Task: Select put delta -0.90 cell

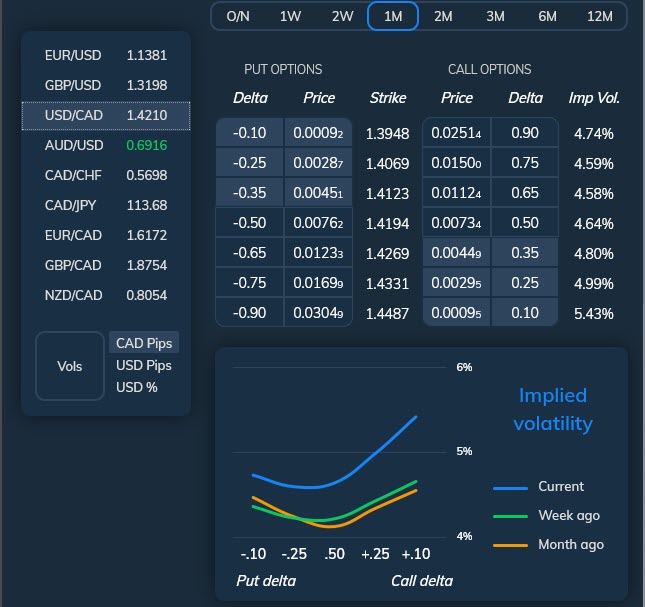Action: coord(250,313)
